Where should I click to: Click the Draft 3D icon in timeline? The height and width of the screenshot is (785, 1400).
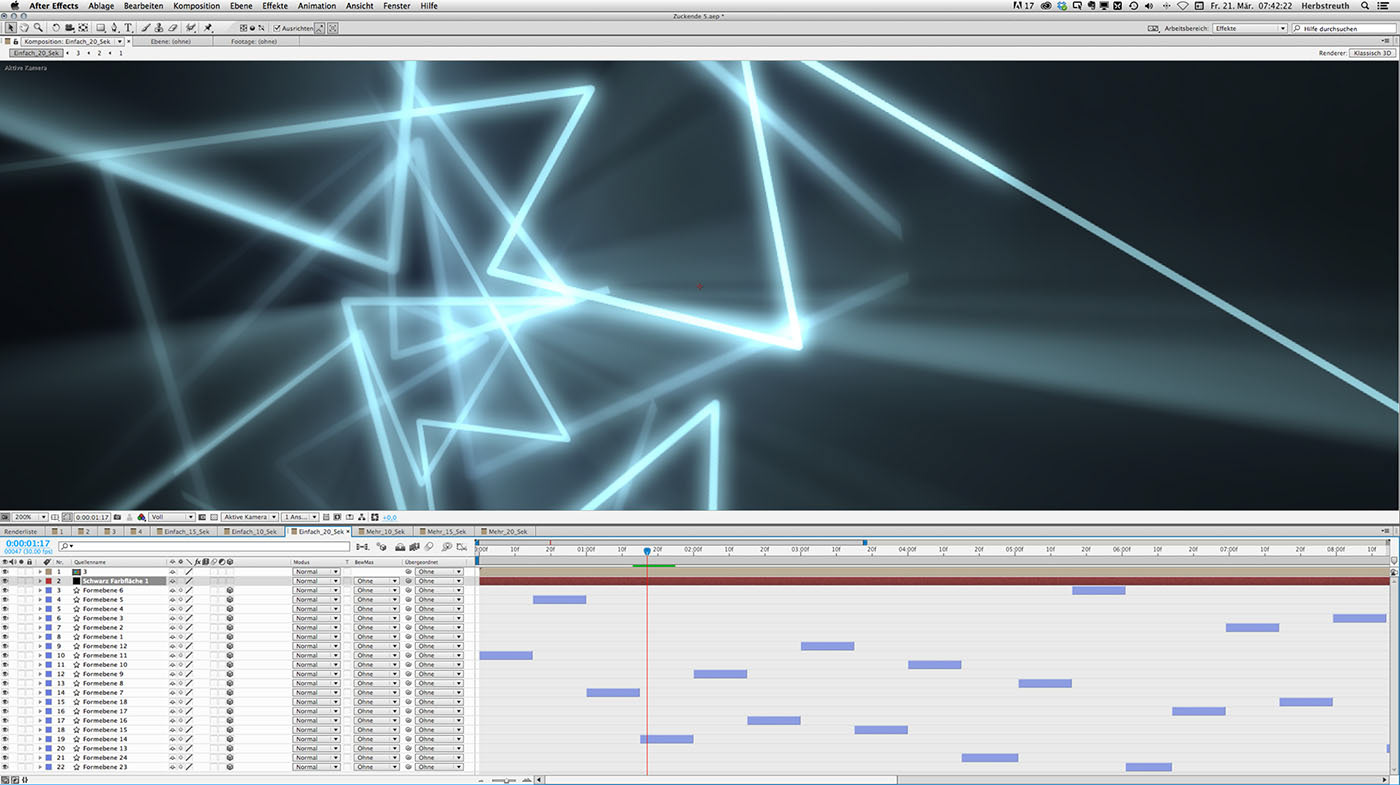coord(382,546)
